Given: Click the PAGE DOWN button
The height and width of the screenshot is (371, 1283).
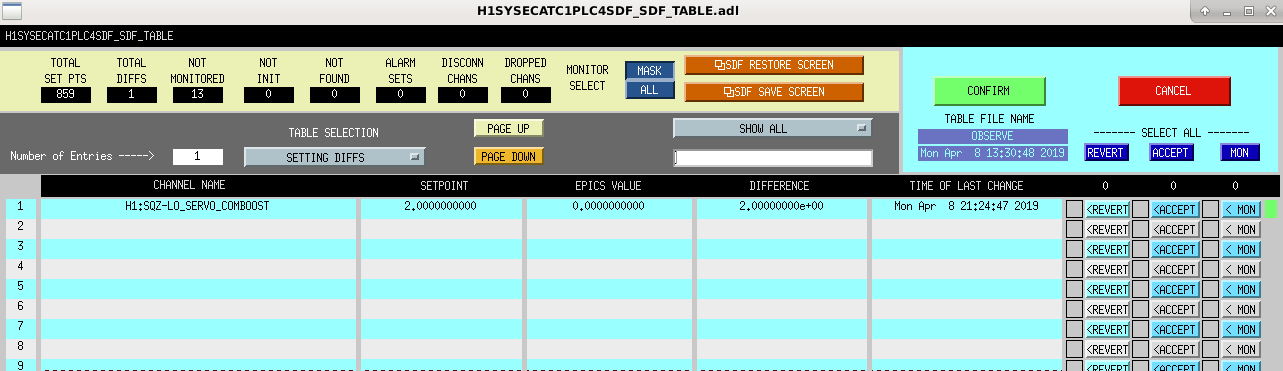Looking at the screenshot, I should click(508, 156).
